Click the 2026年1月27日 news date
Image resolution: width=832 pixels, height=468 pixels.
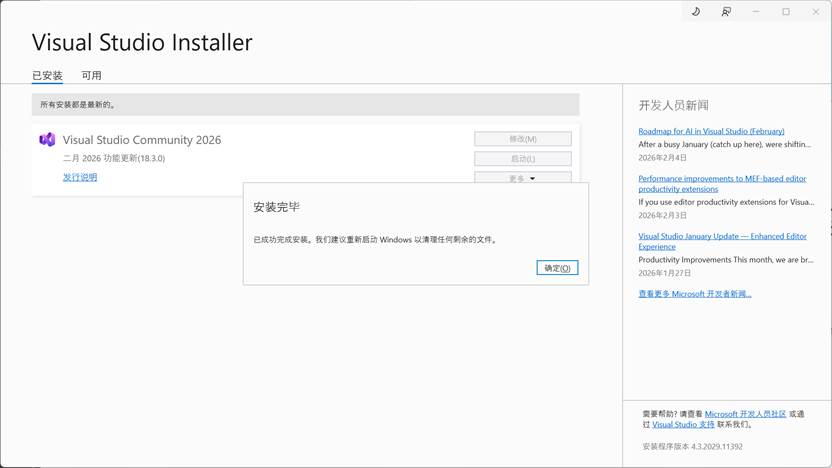pos(664,273)
